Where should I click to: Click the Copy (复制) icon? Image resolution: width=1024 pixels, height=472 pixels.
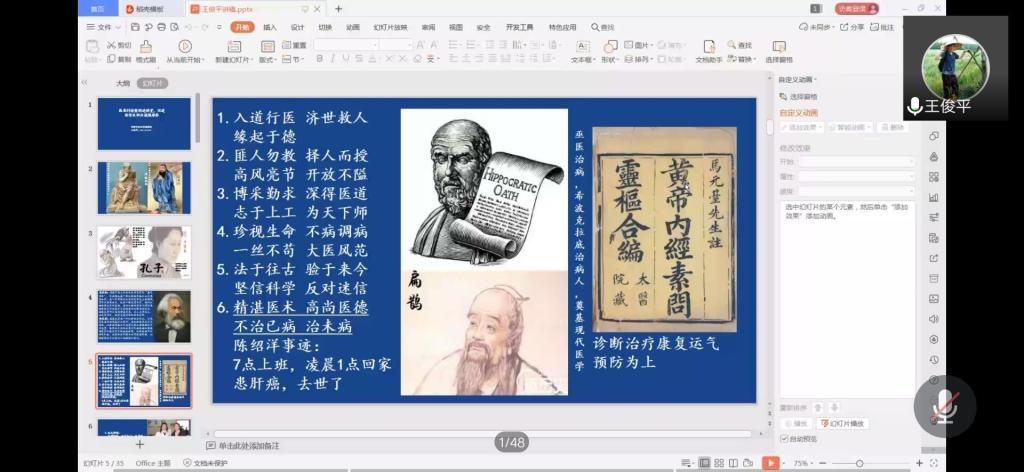[110, 59]
